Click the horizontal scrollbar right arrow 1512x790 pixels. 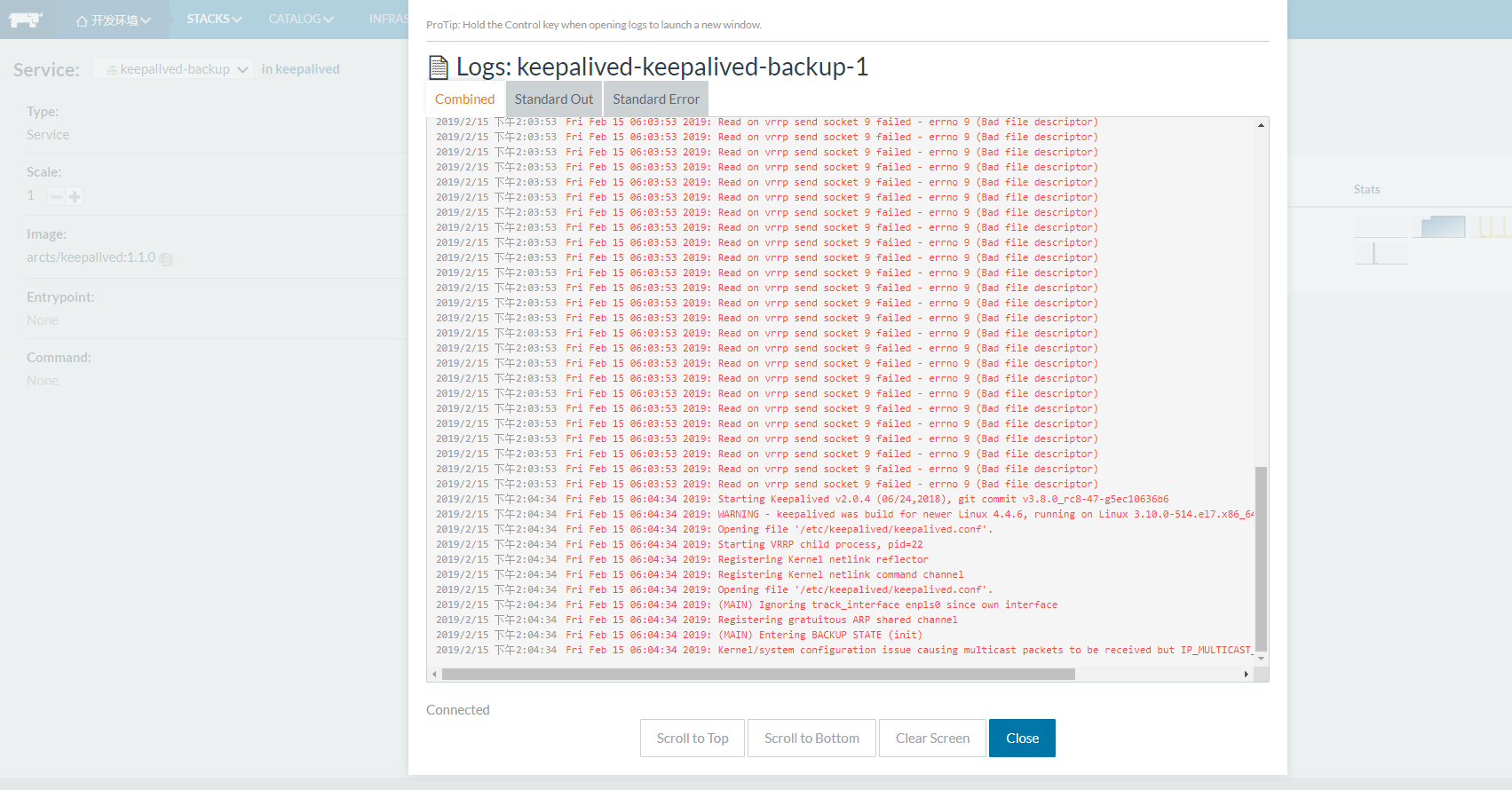click(x=1247, y=675)
